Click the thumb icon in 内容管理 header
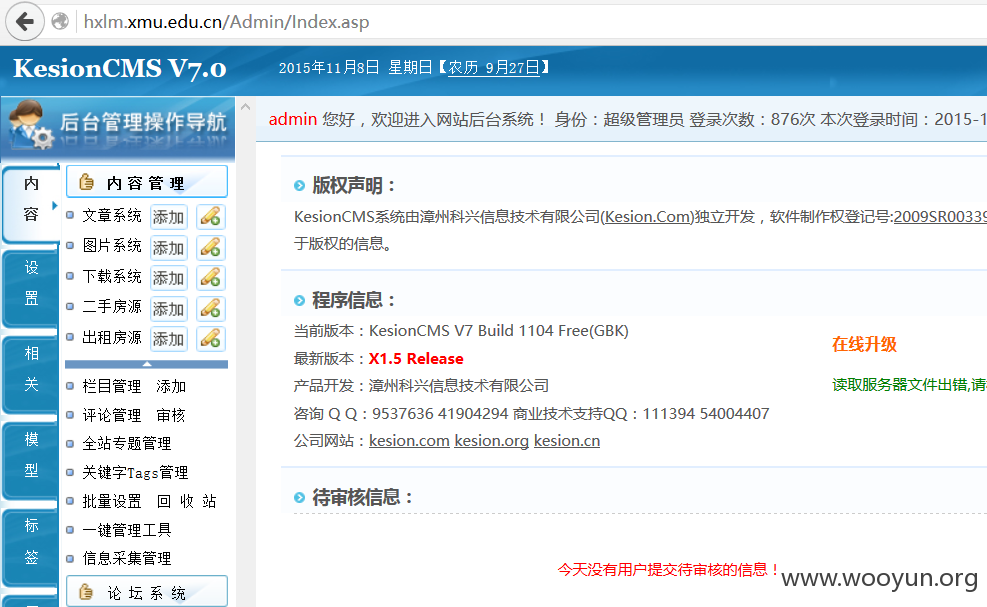This screenshot has height=607, width=987. point(86,182)
